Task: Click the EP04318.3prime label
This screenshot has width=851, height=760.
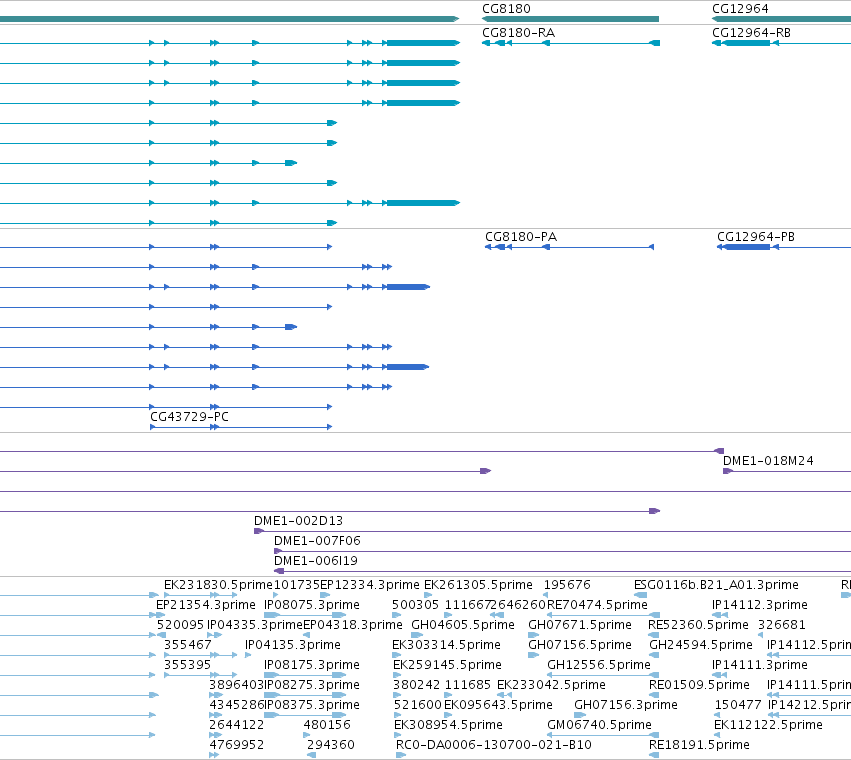Action: (353, 625)
